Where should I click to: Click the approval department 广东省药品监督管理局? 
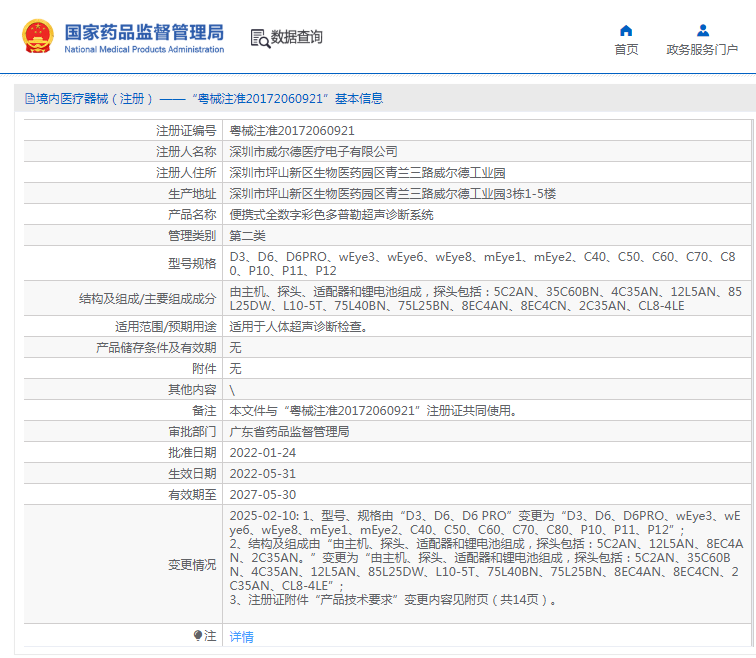[x=289, y=432]
